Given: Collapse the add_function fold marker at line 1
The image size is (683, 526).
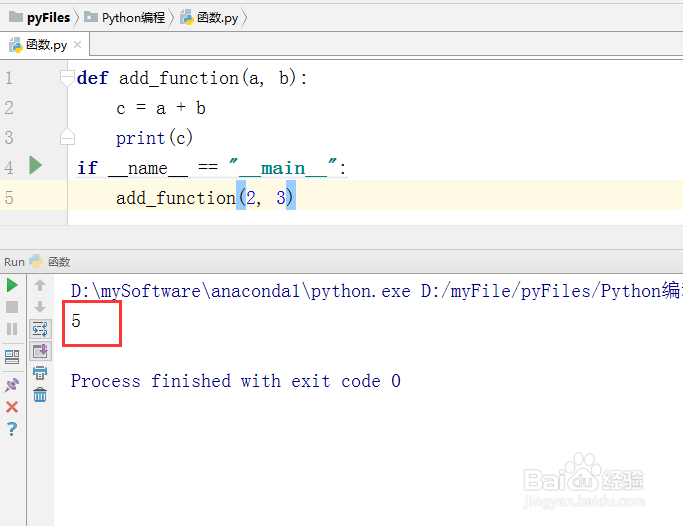Looking at the screenshot, I should [x=67, y=78].
